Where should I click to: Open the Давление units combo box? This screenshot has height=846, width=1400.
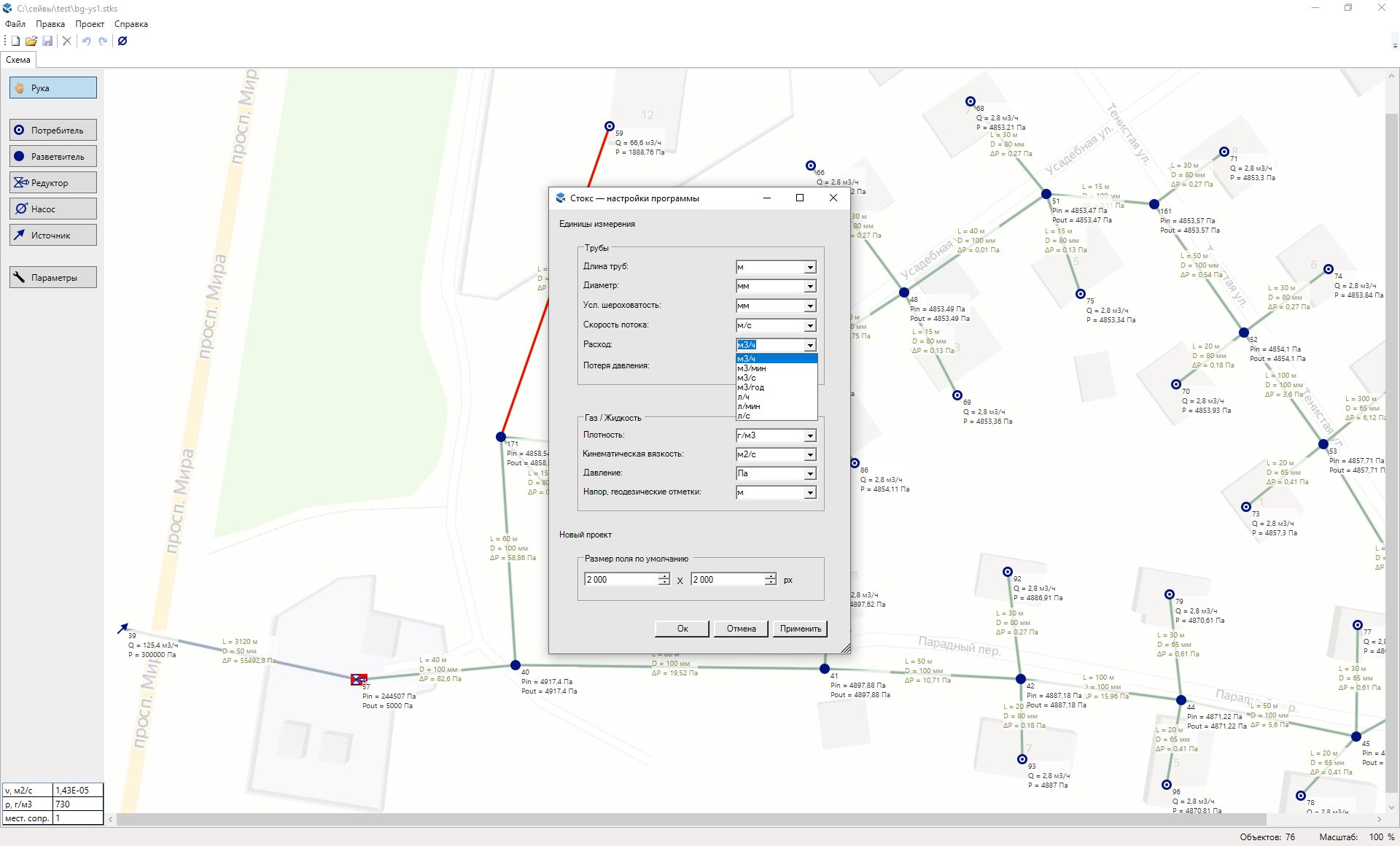coord(809,474)
